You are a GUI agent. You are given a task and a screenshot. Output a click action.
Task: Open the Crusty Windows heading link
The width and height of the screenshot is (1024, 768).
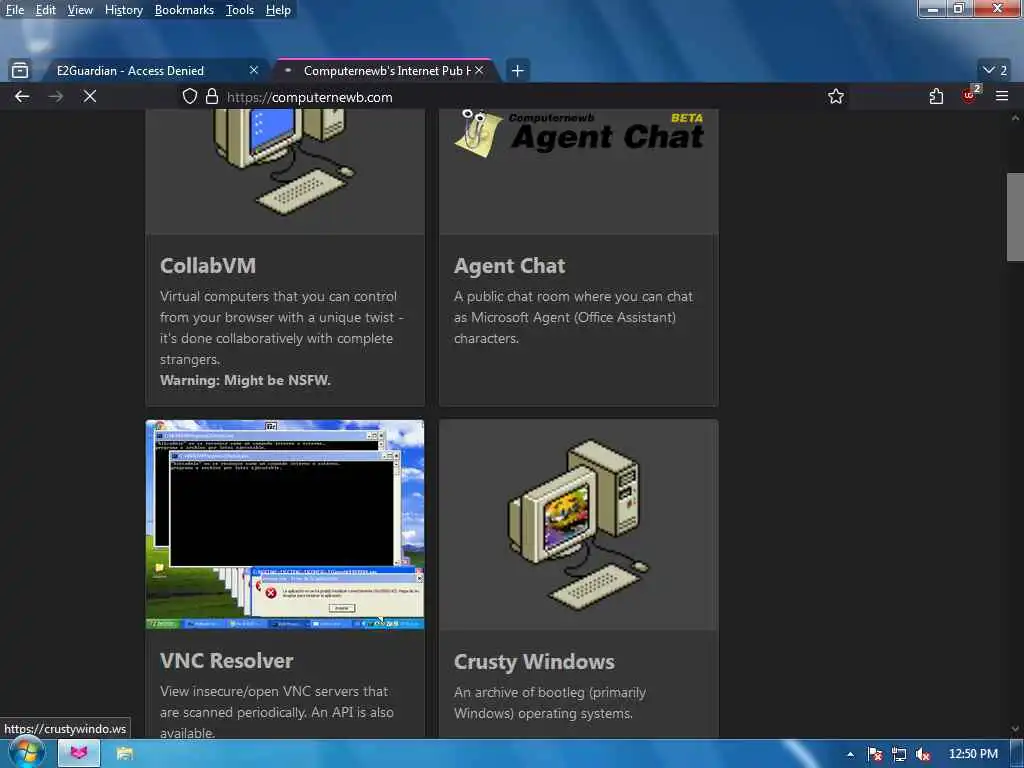pos(534,662)
